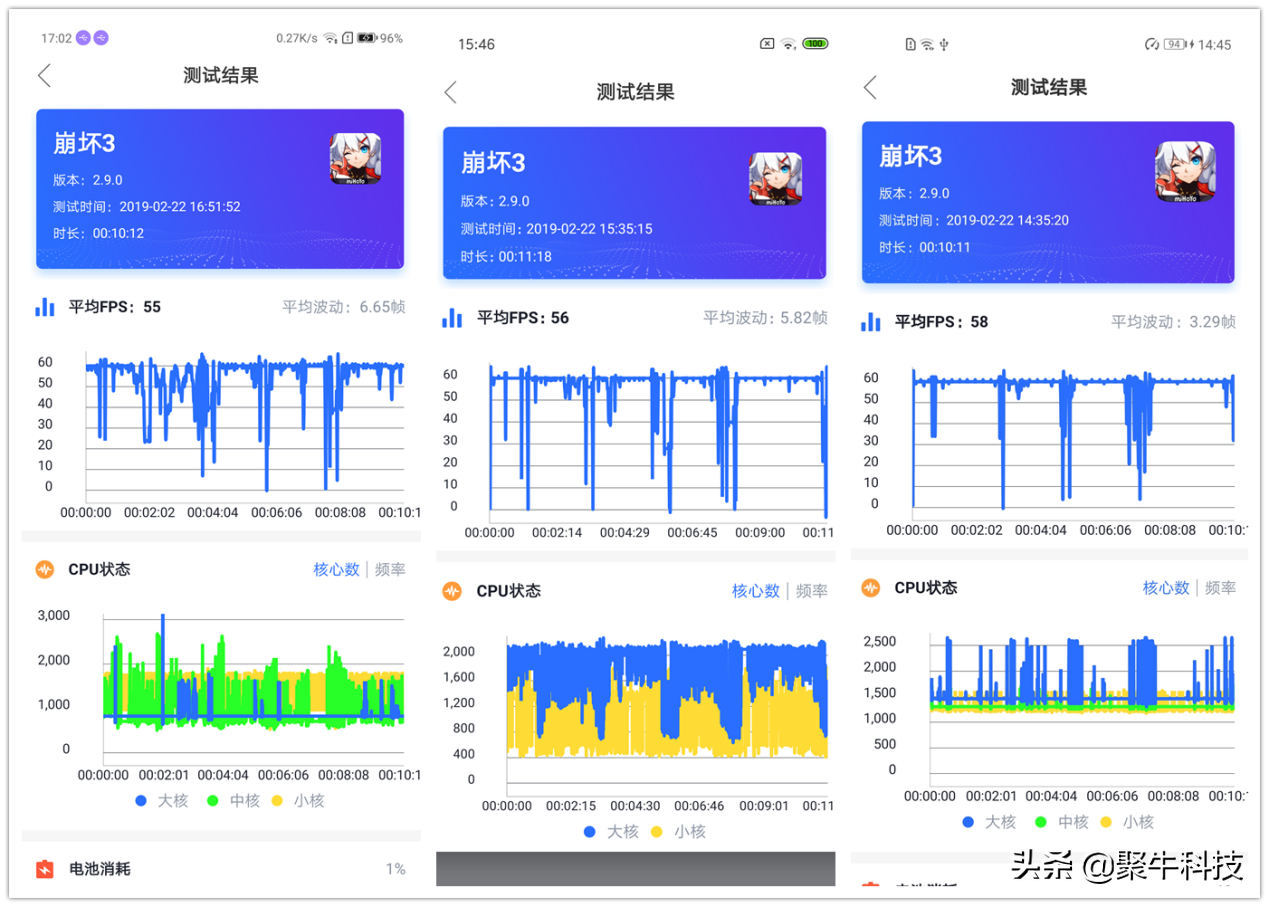This screenshot has height=907, width=1269.
Task: Toggle 小核 legend in right CPU chart
Action: tap(1126, 822)
